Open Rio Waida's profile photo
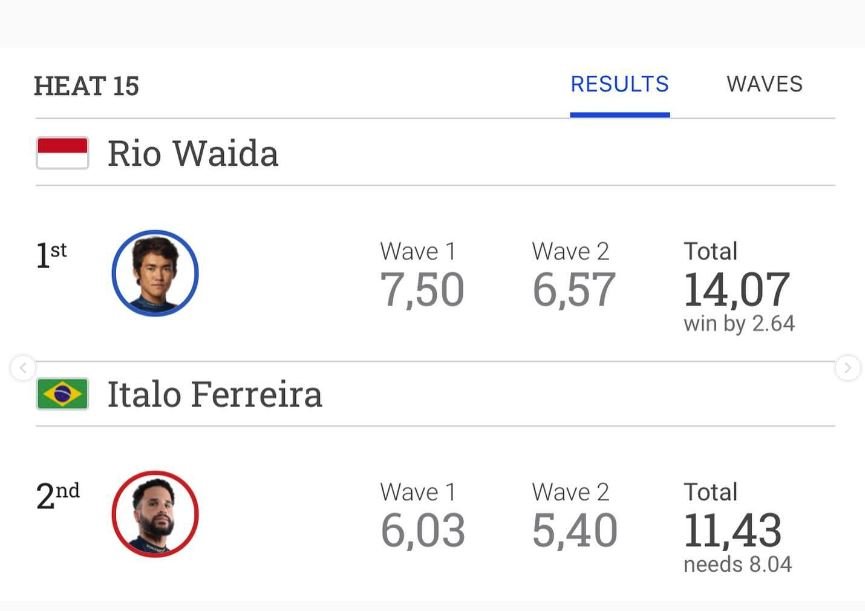865x611 pixels. [155, 273]
